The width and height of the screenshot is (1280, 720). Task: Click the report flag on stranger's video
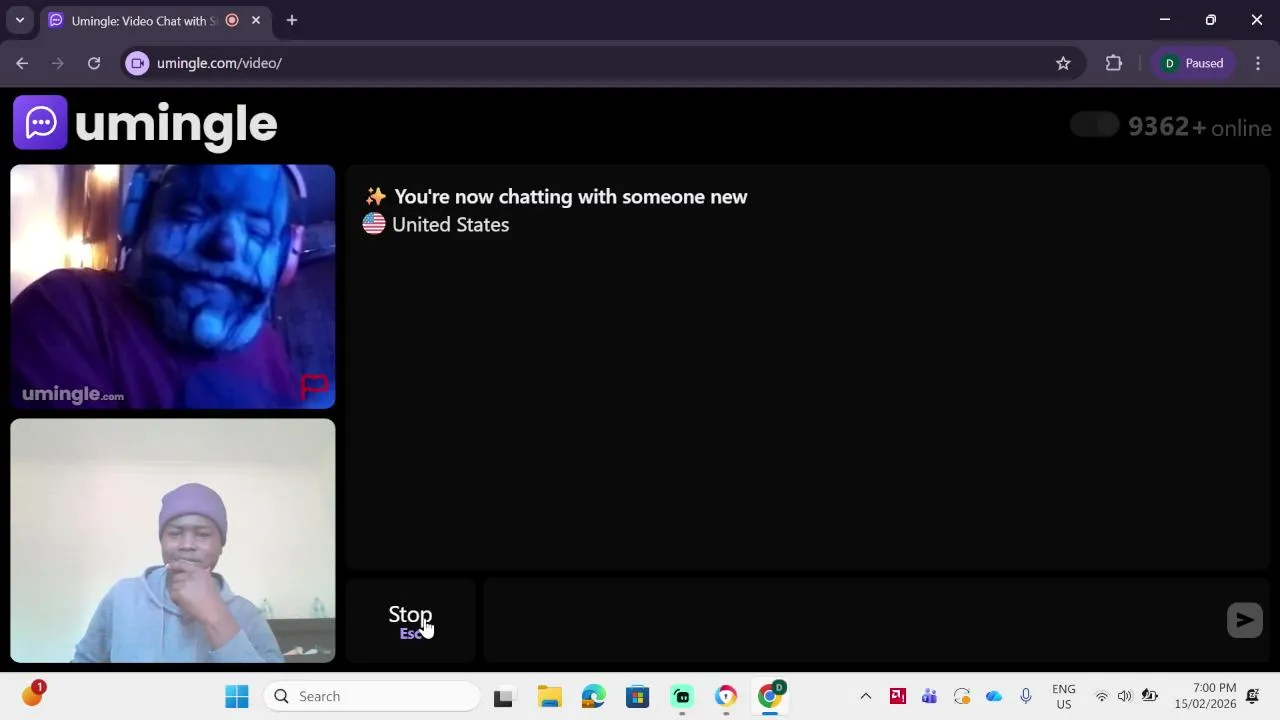[x=314, y=386]
